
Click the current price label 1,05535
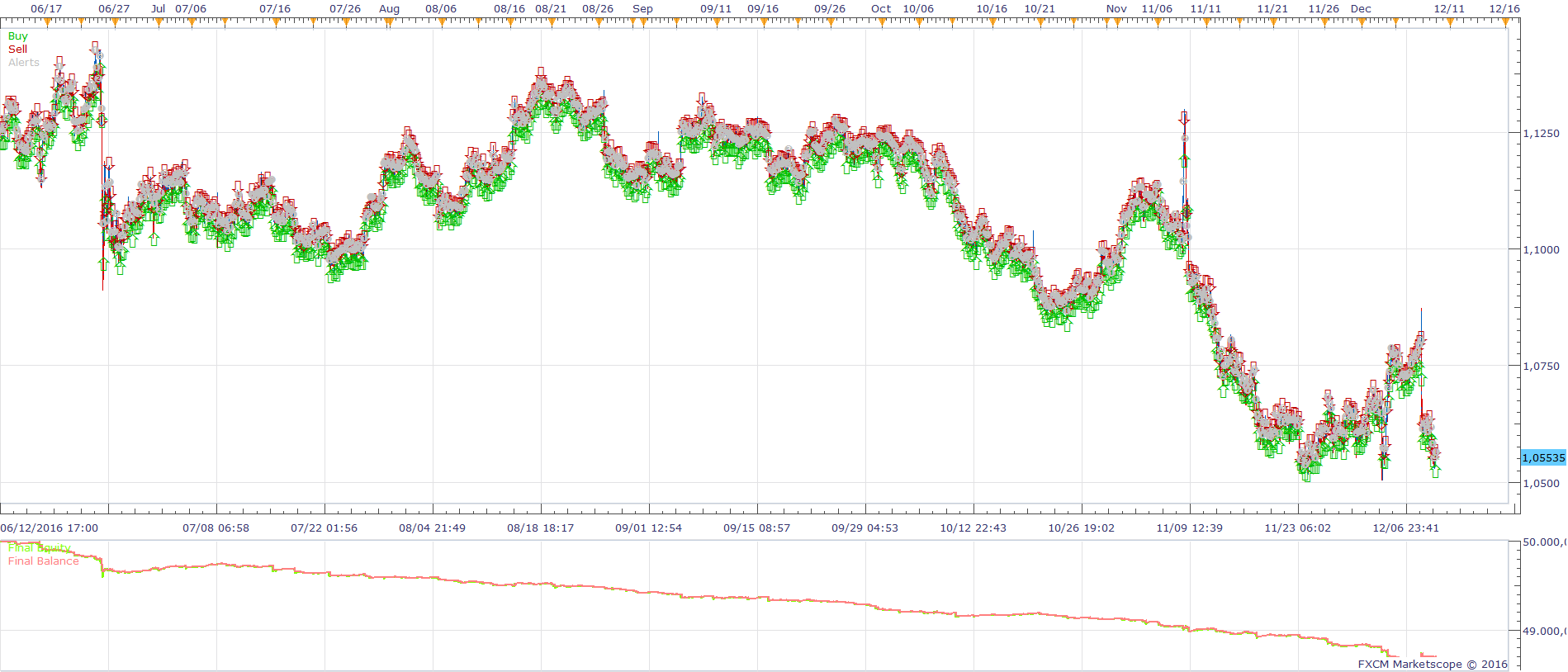(x=1543, y=457)
